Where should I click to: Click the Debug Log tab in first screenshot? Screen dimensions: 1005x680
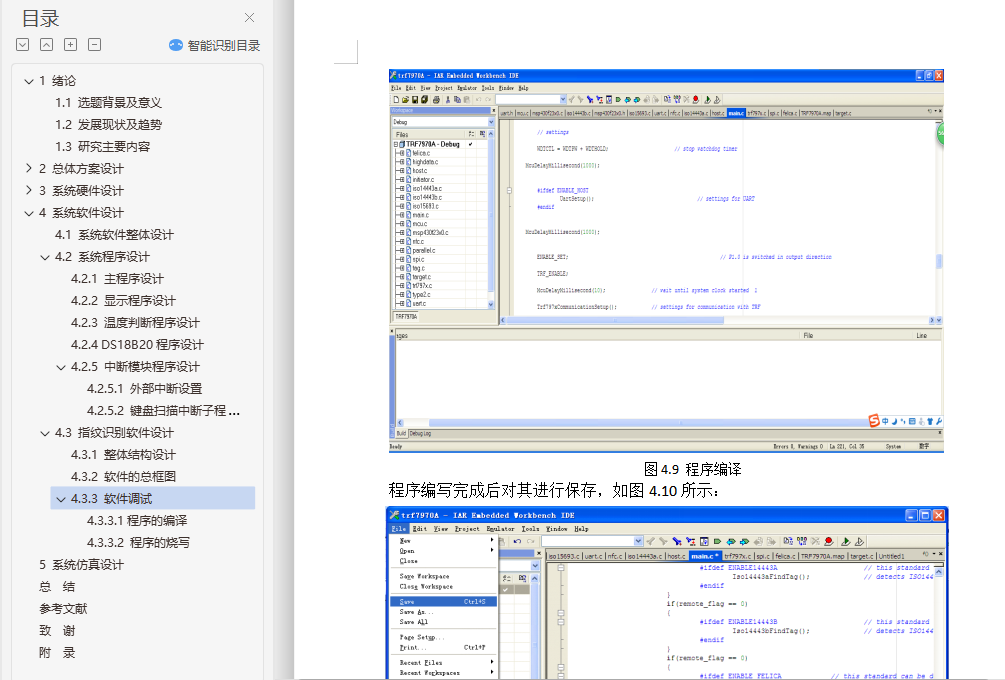pyautogui.click(x=420, y=434)
